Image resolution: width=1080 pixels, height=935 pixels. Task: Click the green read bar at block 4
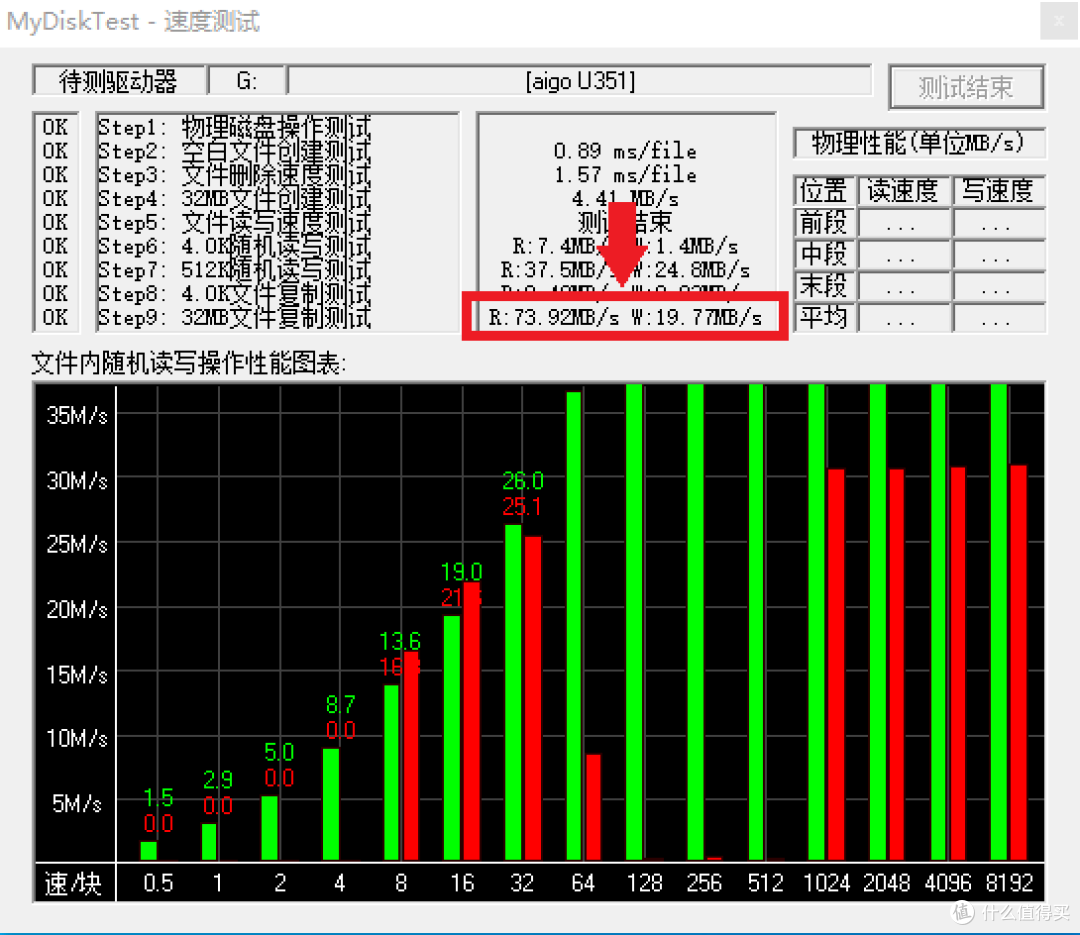pyautogui.click(x=331, y=804)
